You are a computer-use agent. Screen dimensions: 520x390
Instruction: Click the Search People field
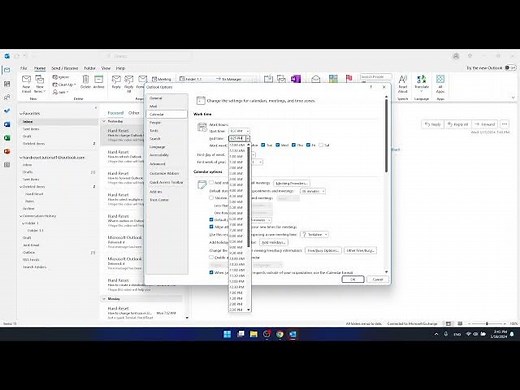click(x=376, y=77)
